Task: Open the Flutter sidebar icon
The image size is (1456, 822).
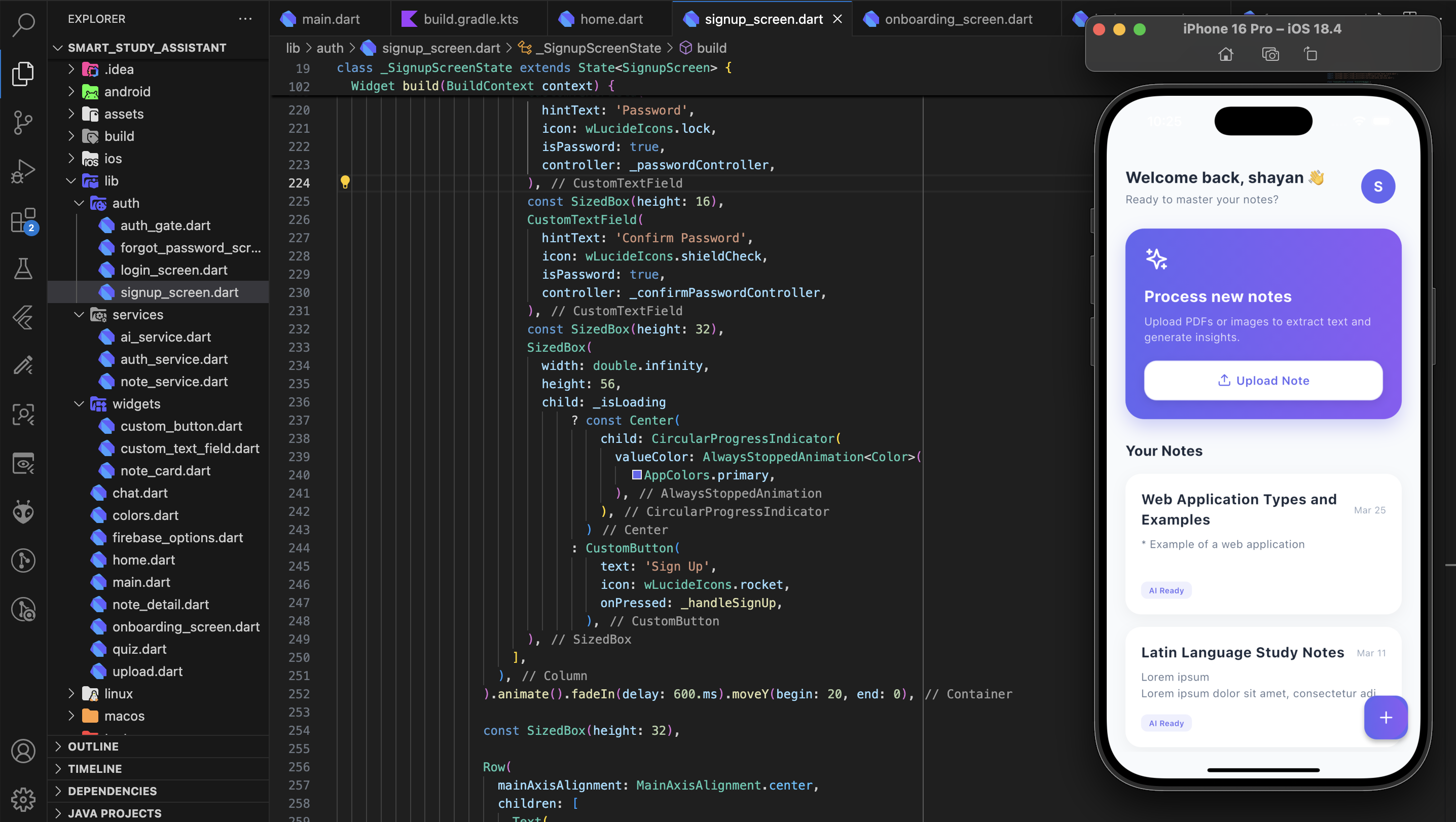Action: tap(23, 317)
